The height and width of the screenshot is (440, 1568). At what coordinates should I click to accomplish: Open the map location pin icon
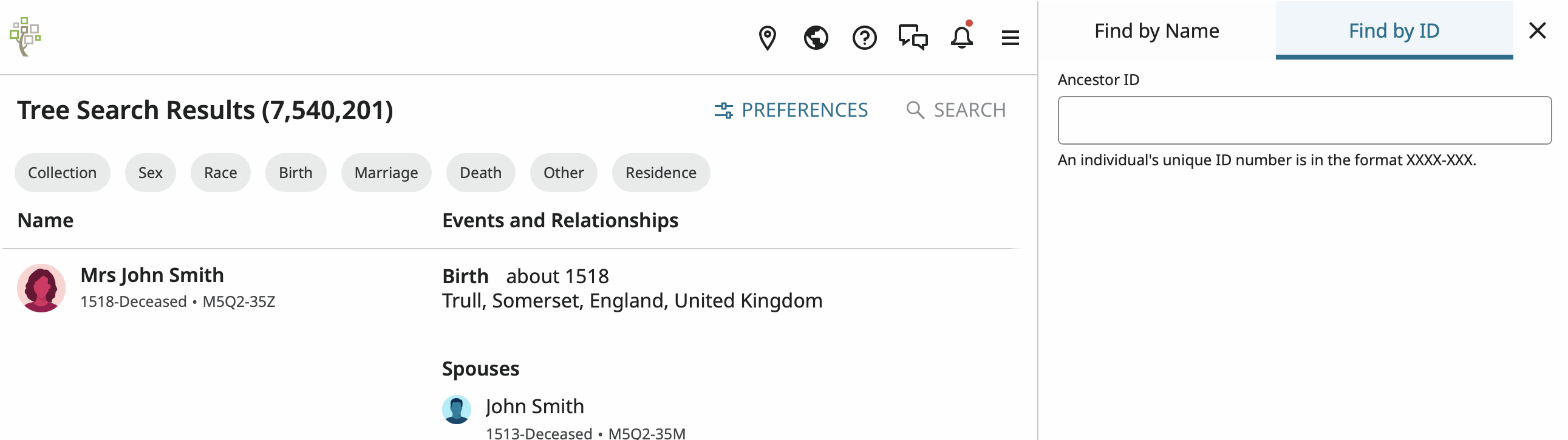tap(767, 38)
